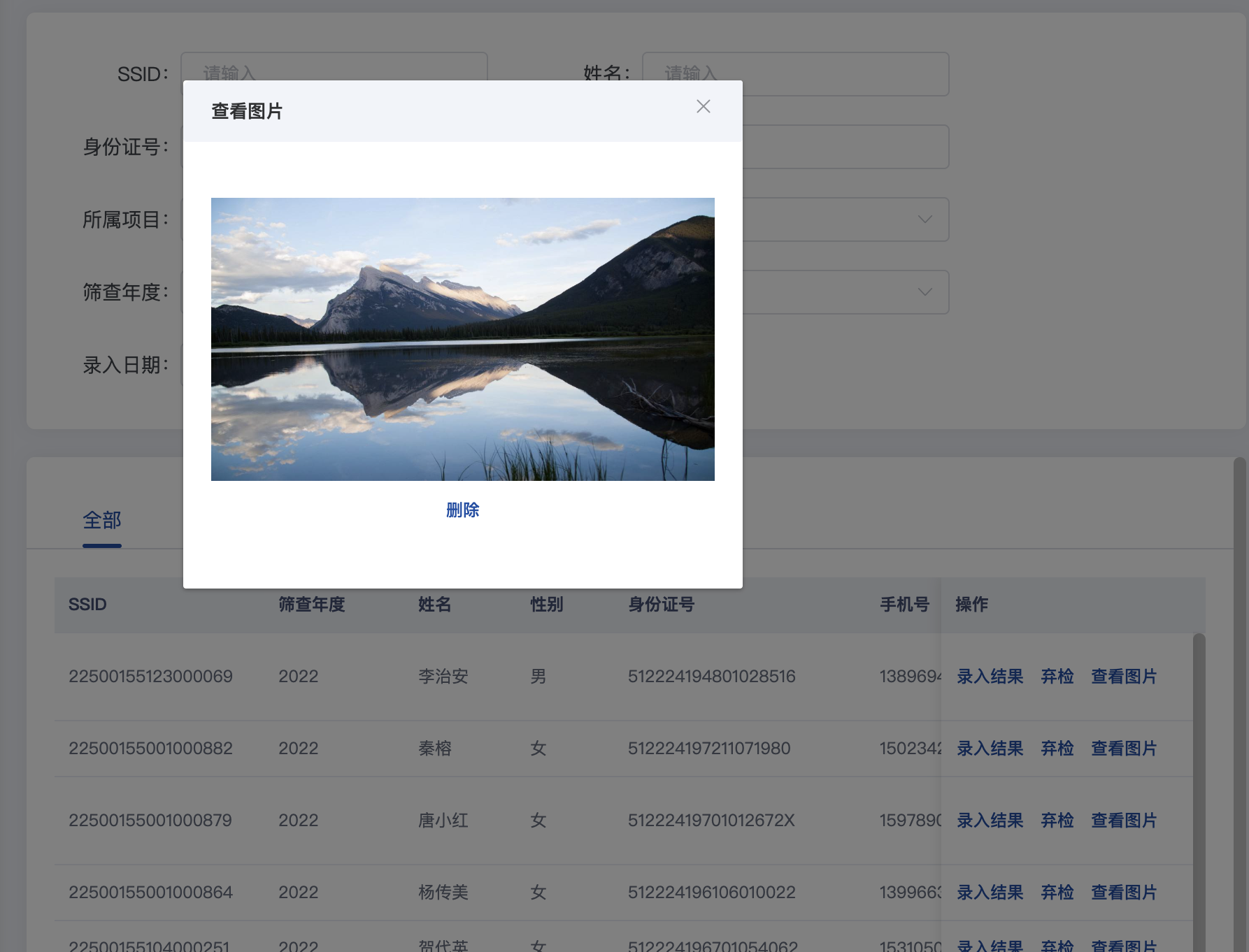The width and height of the screenshot is (1249, 952).
Task: Click the page vertical scrollbar
Action: click(x=1240, y=705)
